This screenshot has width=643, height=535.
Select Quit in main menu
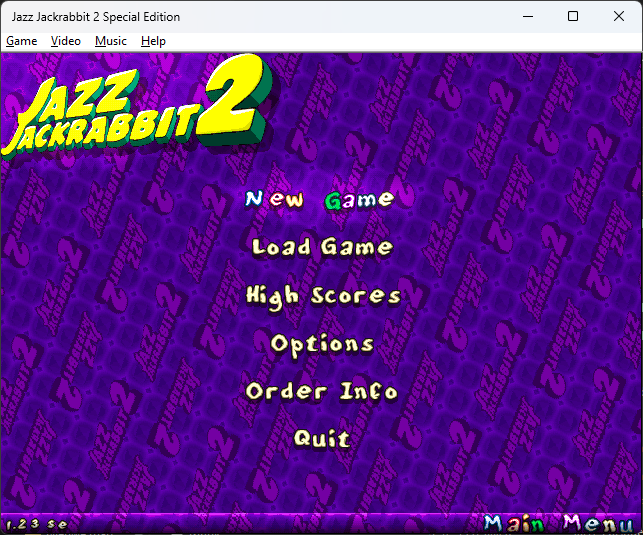[x=322, y=438]
